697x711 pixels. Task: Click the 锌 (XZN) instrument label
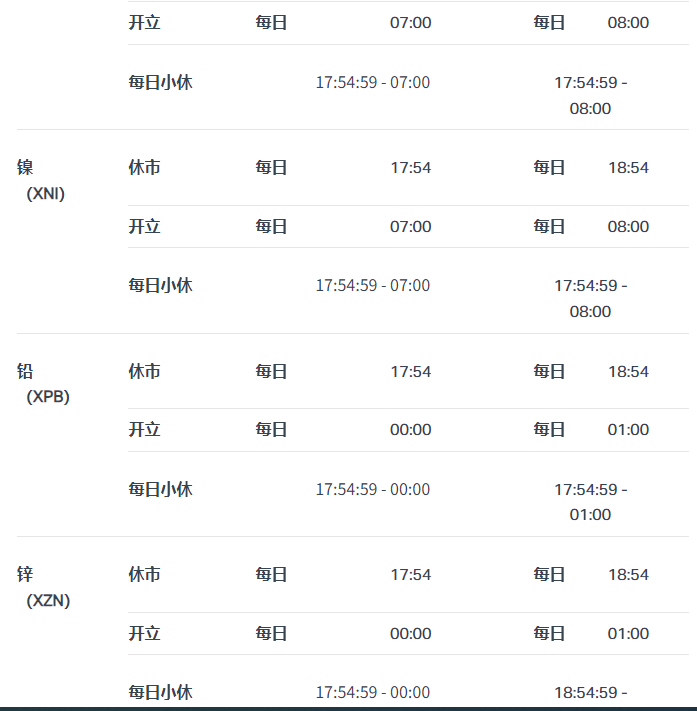[44, 587]
